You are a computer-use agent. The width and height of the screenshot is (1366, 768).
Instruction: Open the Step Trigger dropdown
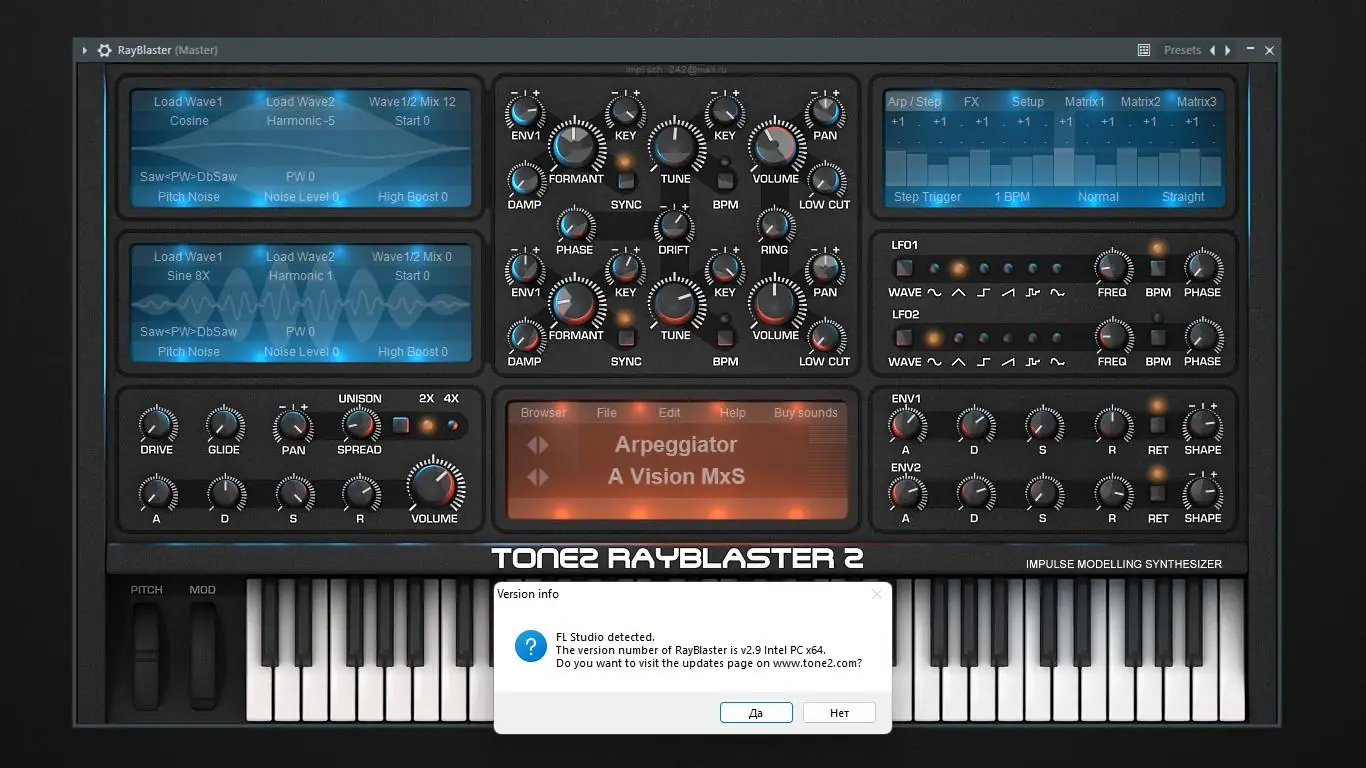927,197
